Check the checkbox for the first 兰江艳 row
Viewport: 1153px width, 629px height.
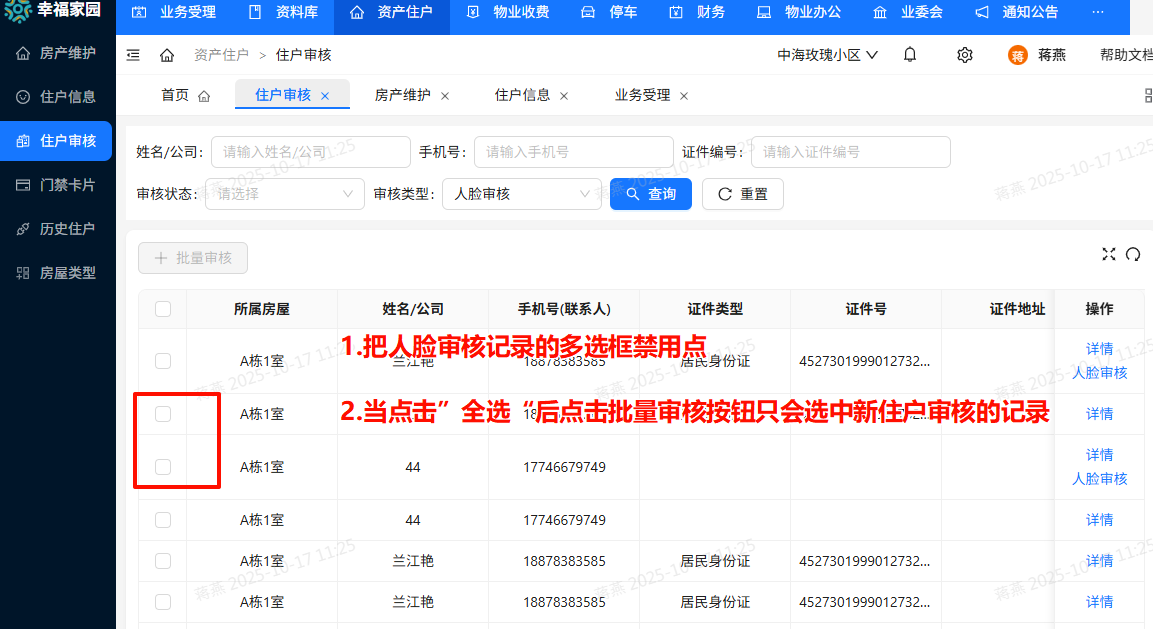tap(162, 361)
